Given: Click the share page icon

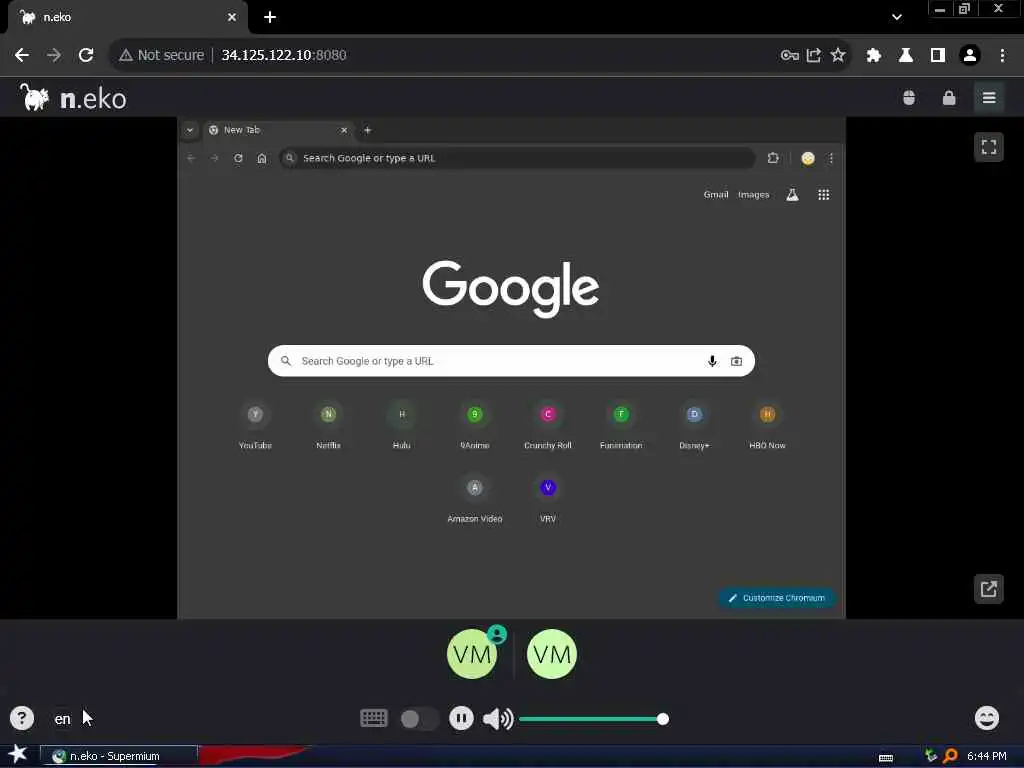Looking at the screenshot, I should pos(814,55).
